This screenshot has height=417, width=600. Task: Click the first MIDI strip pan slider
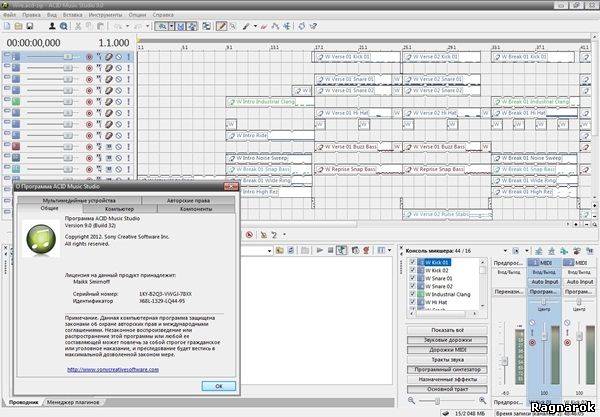pos(544,302)
